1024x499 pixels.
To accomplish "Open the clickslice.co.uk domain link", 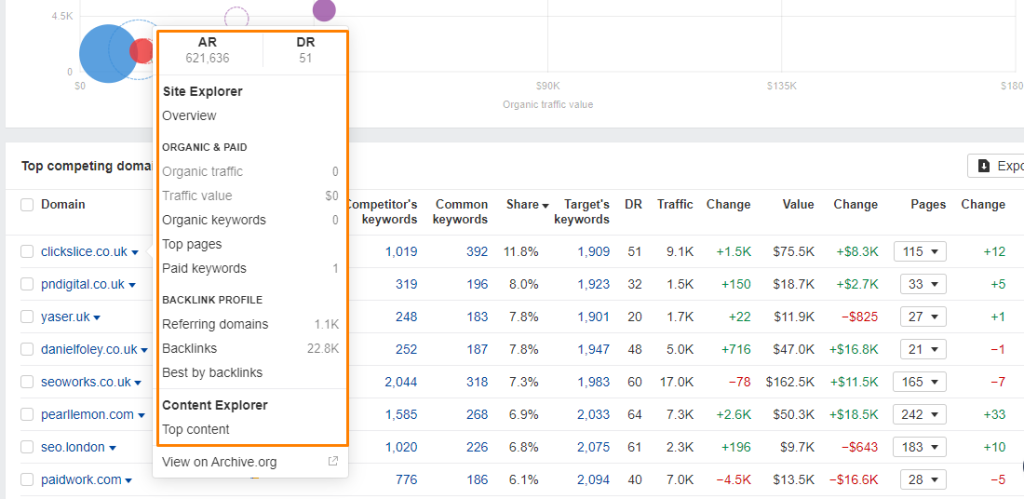I will click(84, 251).
